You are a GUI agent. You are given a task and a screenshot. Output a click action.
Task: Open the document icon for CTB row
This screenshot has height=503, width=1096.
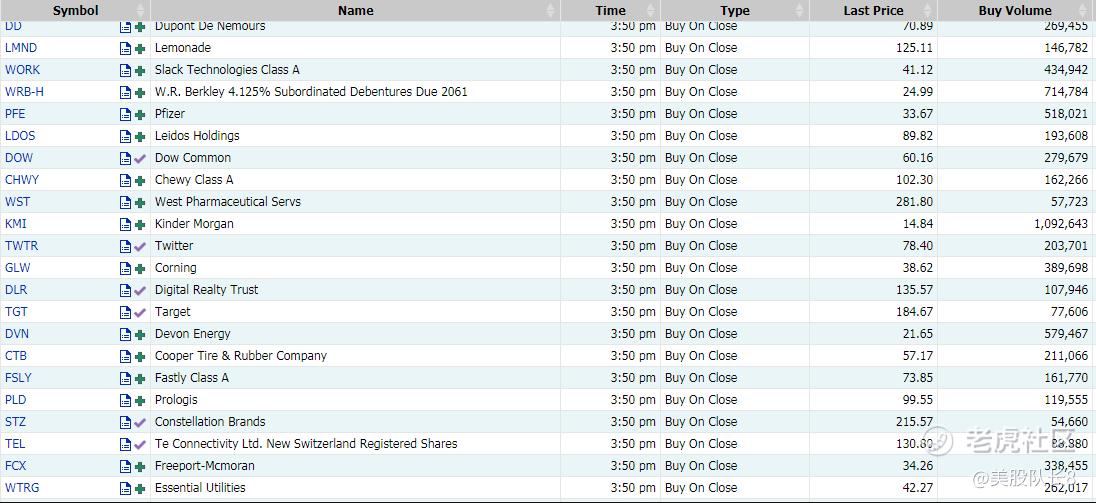click(x=125, y=357)
